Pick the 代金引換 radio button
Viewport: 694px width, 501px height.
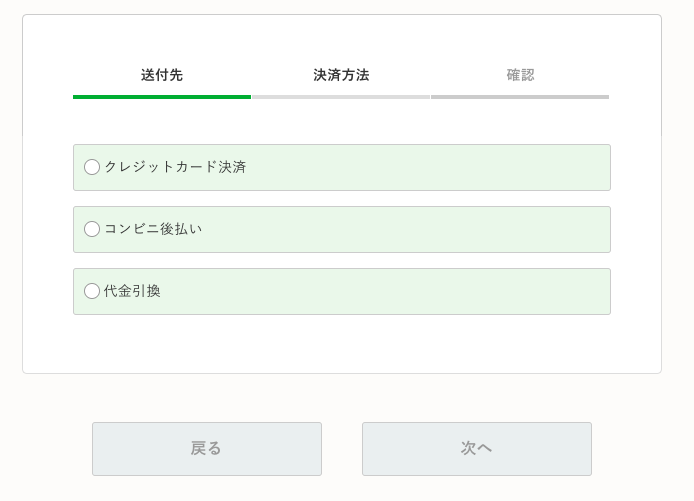click(x=92, y=291)
